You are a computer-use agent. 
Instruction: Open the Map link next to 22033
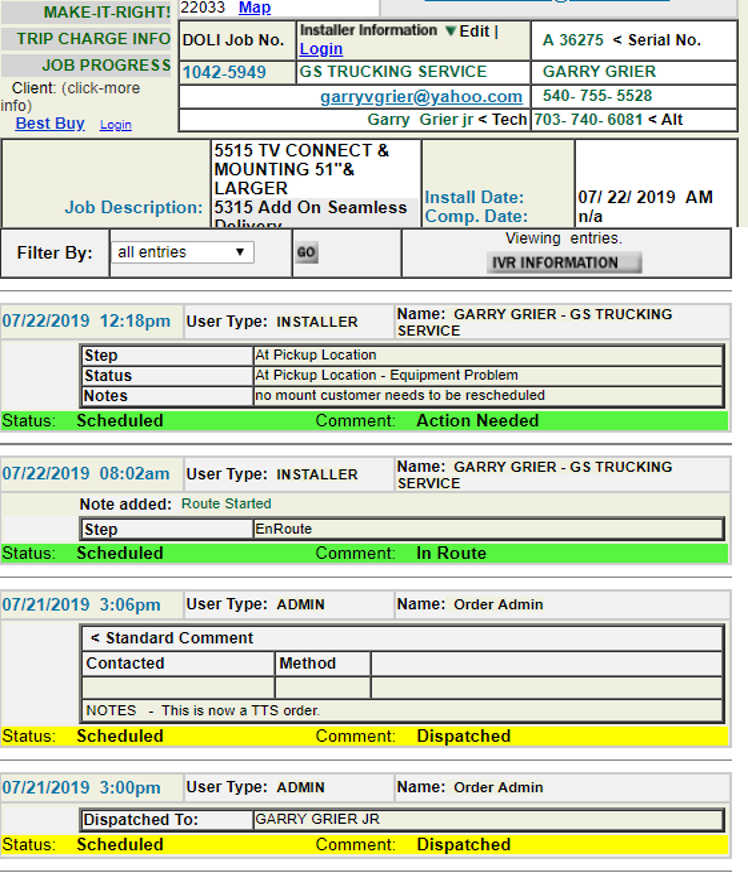[x=254, y=8]
